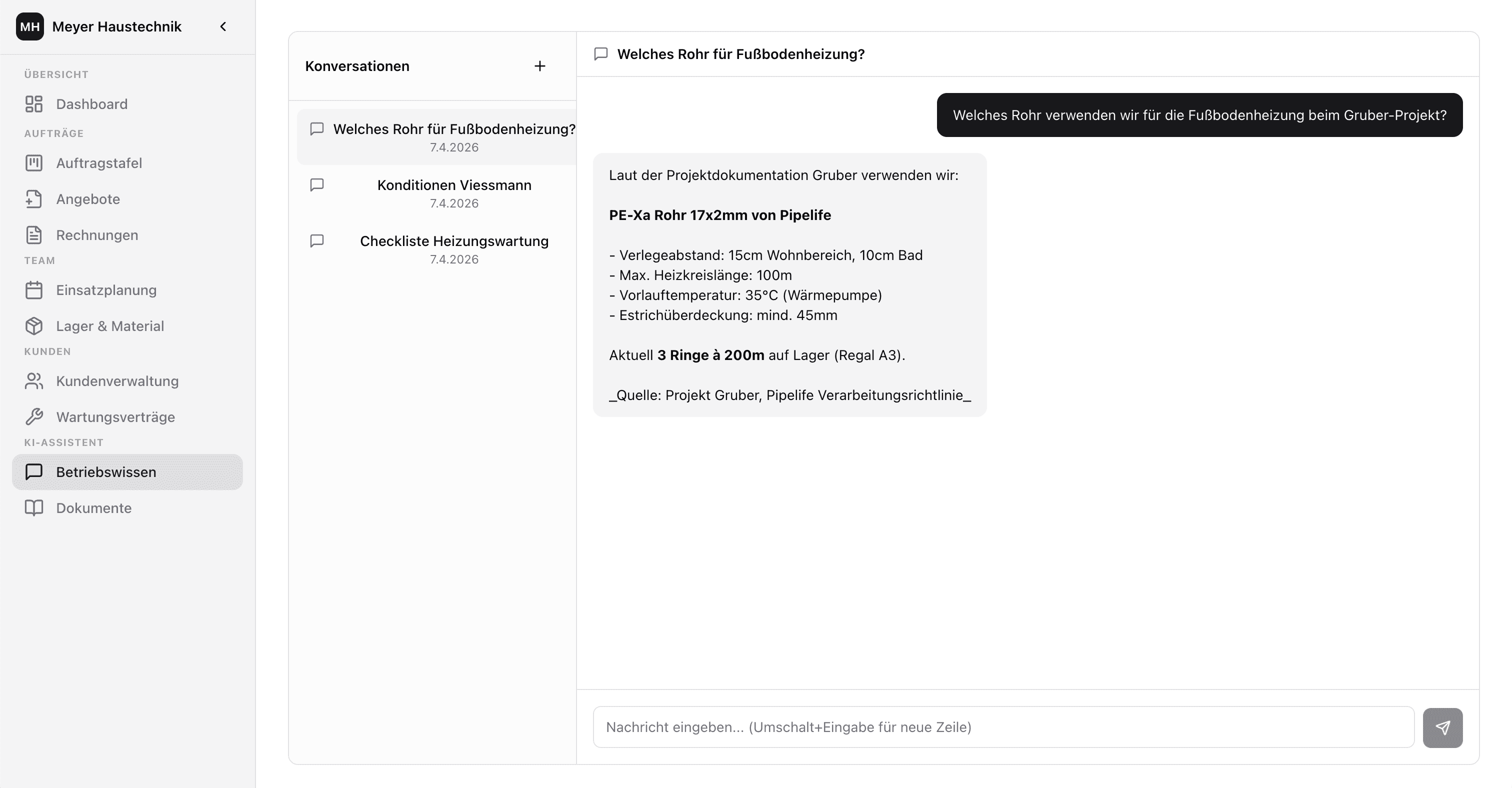Open the Checkliste Heizungswartung conversation

(436, 249)
